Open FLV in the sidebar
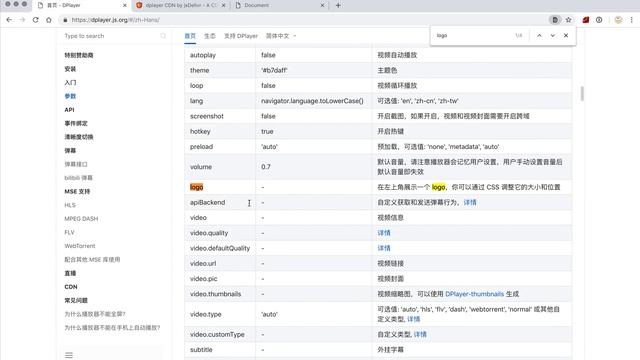This screenshot has height=360, width=640. pos(69,232)
